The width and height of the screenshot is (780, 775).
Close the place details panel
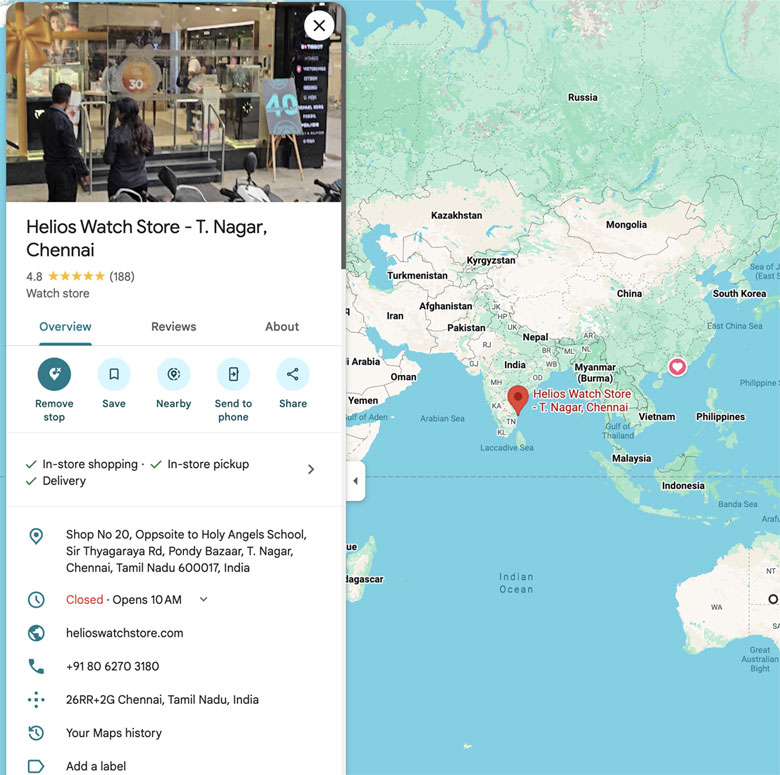319,25
